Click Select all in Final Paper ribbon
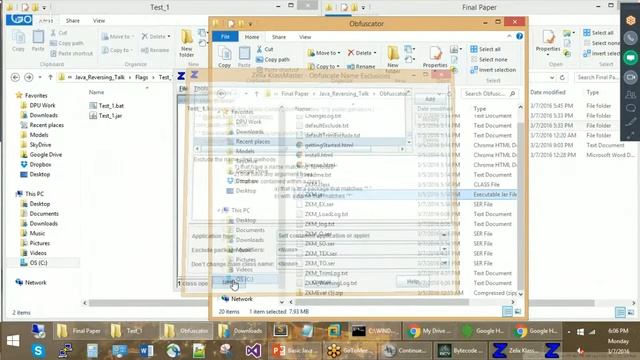Viewport: 640px width, 360px height. (598, 33)
